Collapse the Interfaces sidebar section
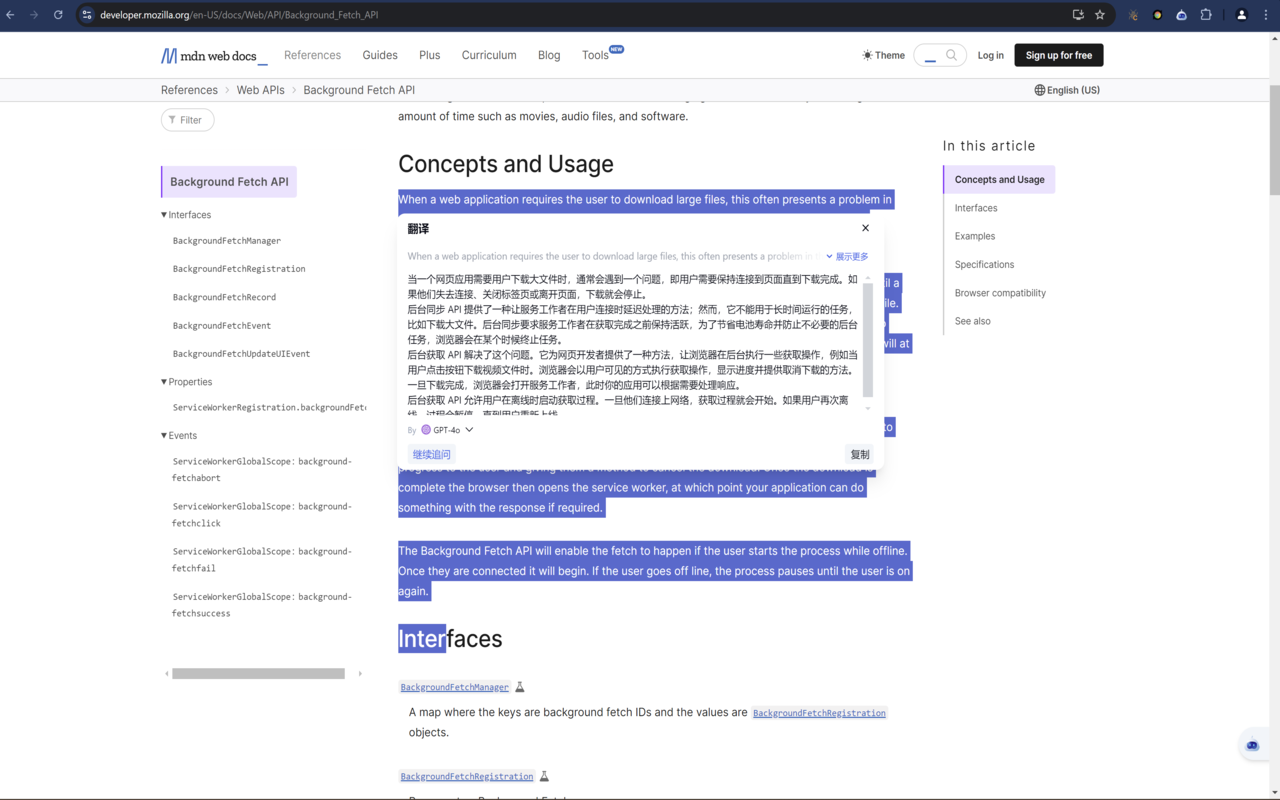1280x800 pixels. tap(186, 215)
